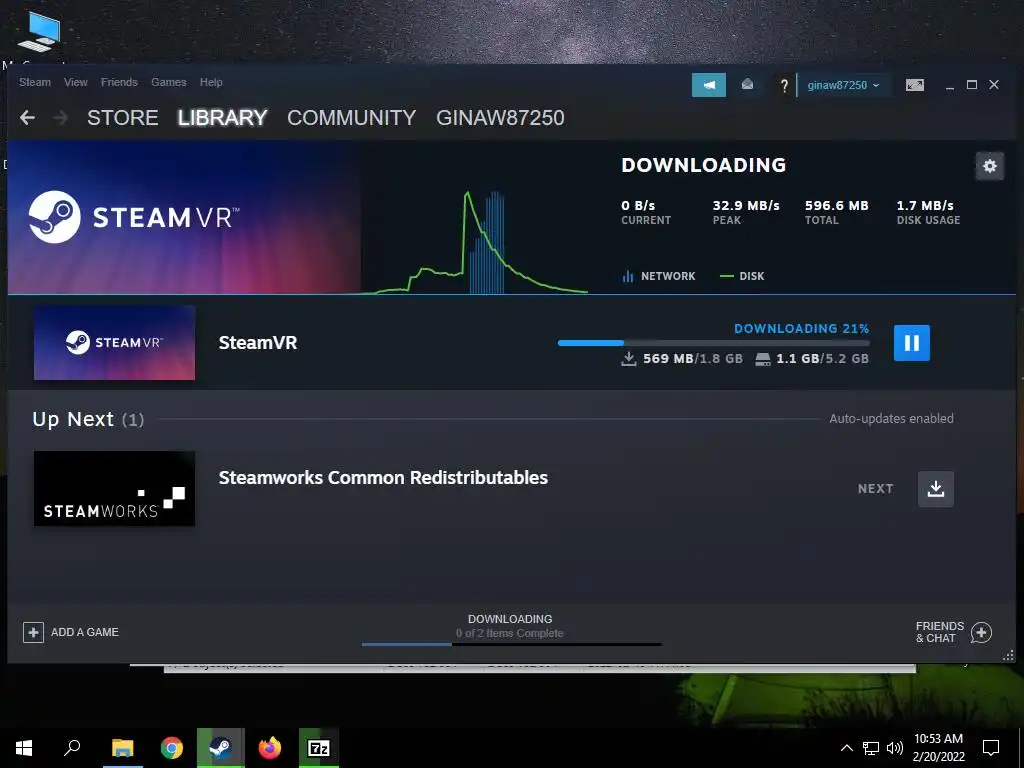Click the window resize grip corner
Image resolution: width=1024 pixels, height=768 pixels.
click(1008, 655)
